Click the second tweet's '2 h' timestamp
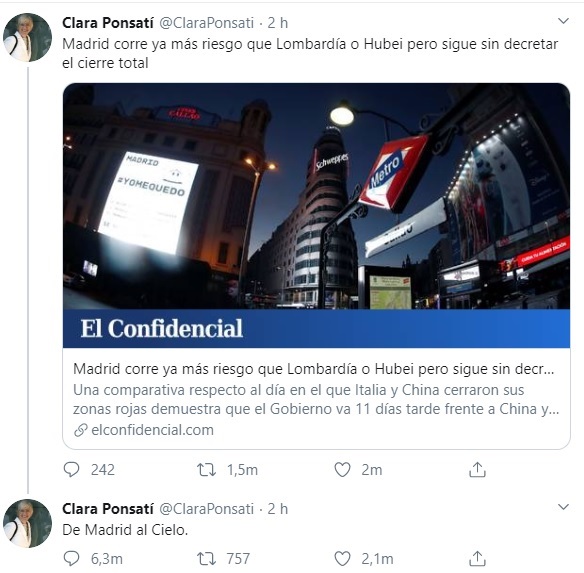Screen dimensions: 584x573 (277, 509)
